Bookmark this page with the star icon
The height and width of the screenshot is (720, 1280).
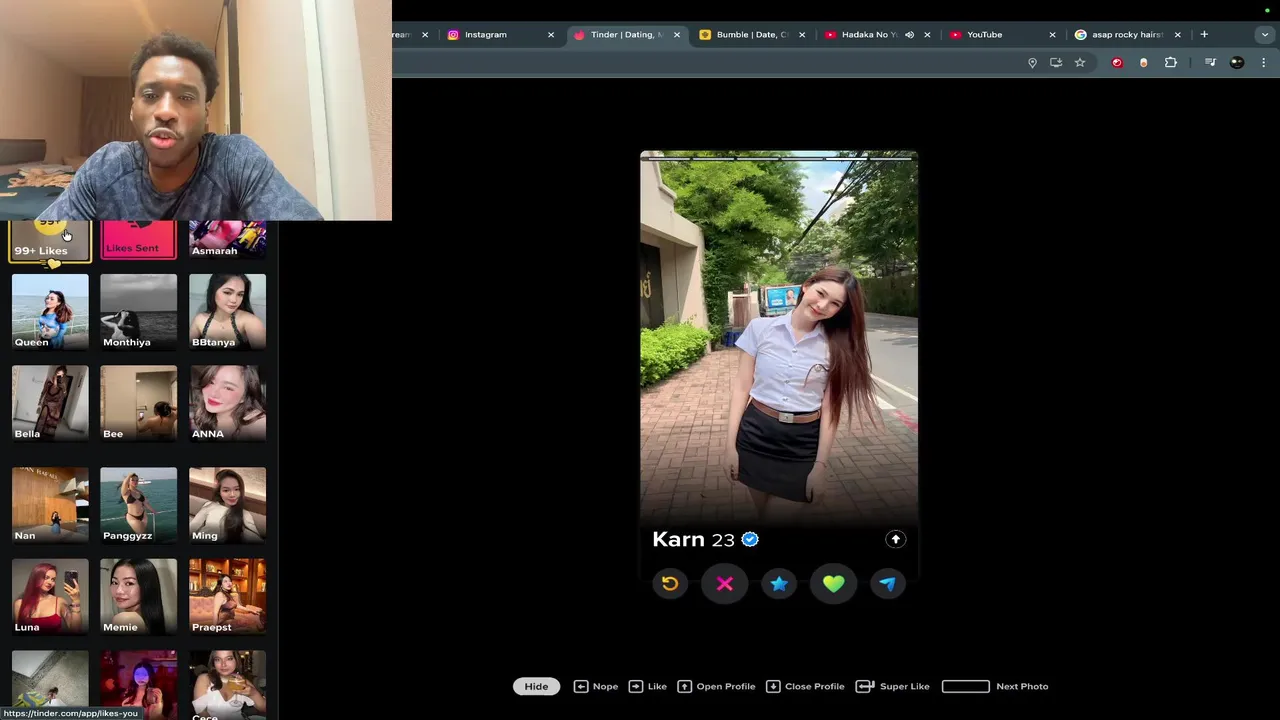[x=1080, y=62]
